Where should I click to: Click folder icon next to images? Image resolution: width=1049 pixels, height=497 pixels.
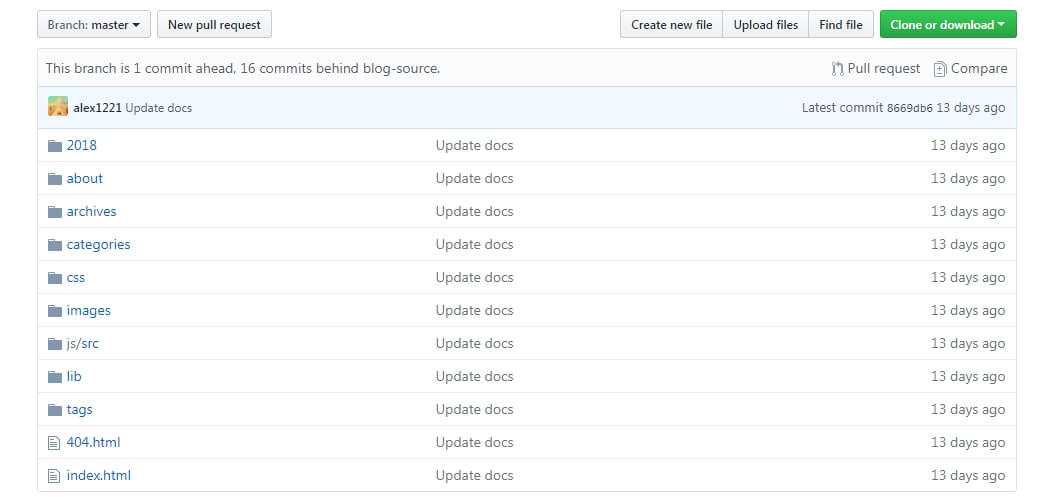[x=55, y=310]
